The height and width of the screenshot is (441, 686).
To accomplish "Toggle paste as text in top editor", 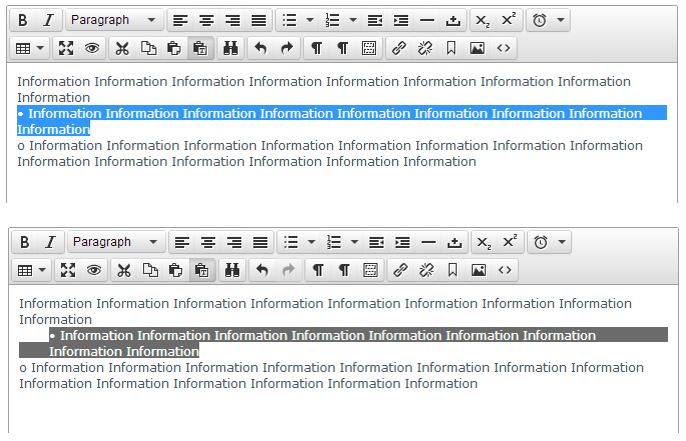I will tap(200, 48).
